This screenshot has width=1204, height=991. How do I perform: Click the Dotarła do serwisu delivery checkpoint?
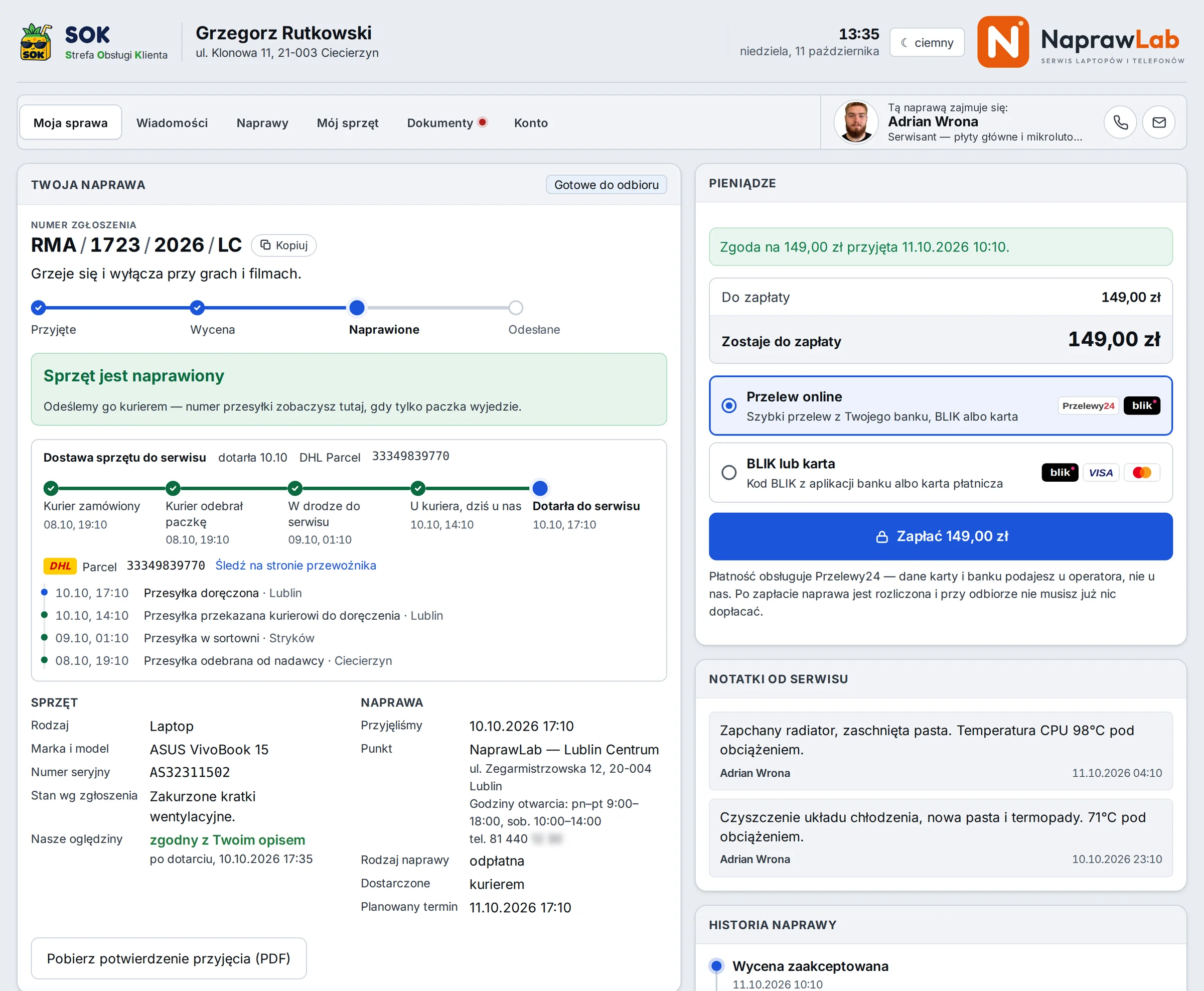pyautogui.click(x=540, y=488)
